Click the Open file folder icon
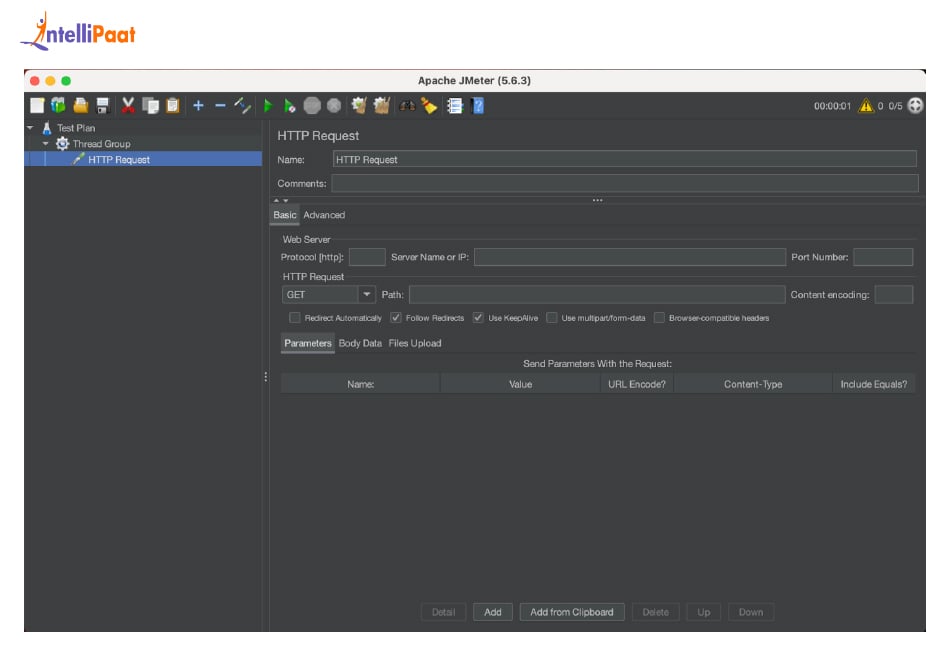The width and height of the screenshot is (950, 664). tap(81, 105)
